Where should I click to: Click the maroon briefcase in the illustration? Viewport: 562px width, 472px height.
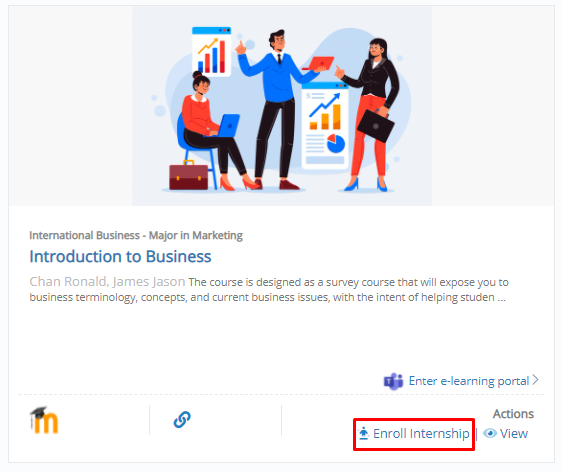(x=189, y=175)
